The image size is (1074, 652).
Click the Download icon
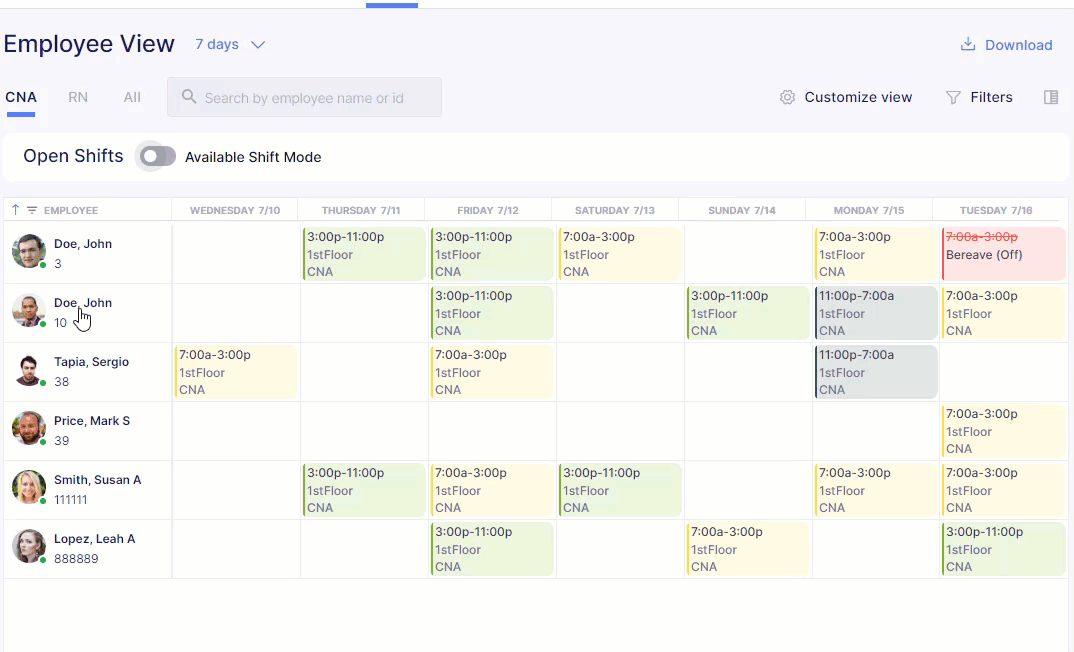967,45
